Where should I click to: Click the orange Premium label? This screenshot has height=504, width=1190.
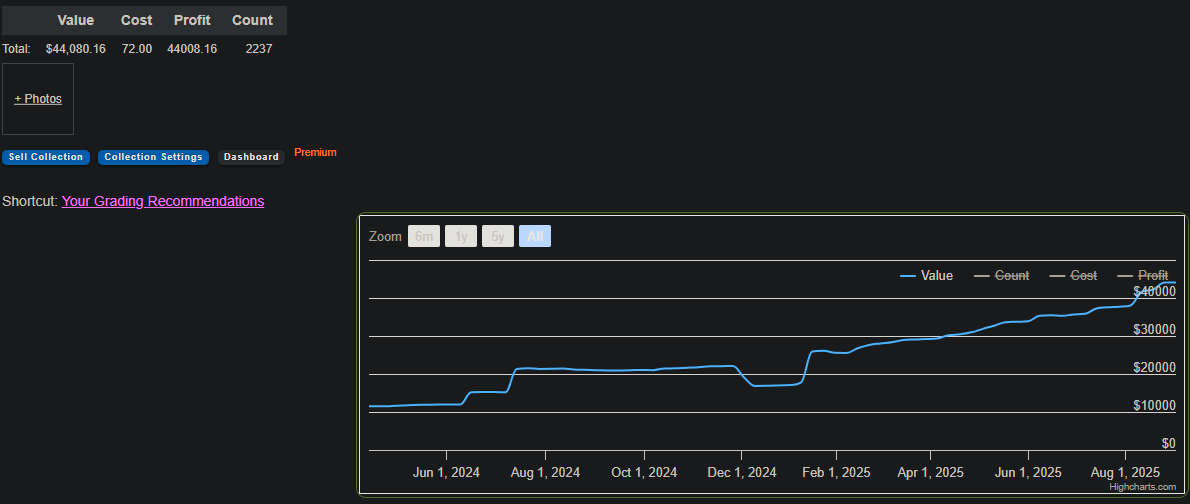[315, 153]
